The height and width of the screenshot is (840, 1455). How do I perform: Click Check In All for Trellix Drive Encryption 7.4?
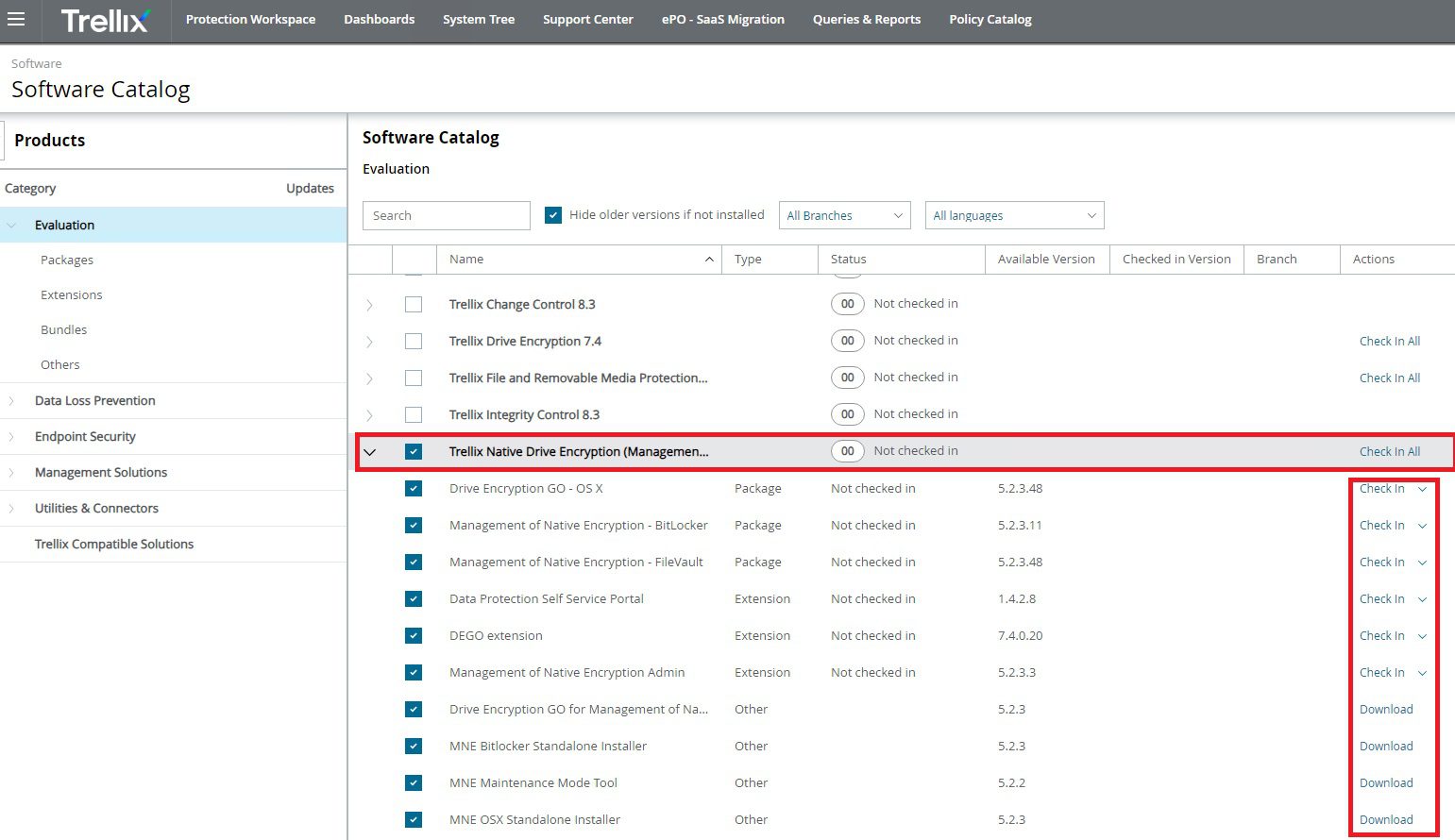click(1389, 342)
